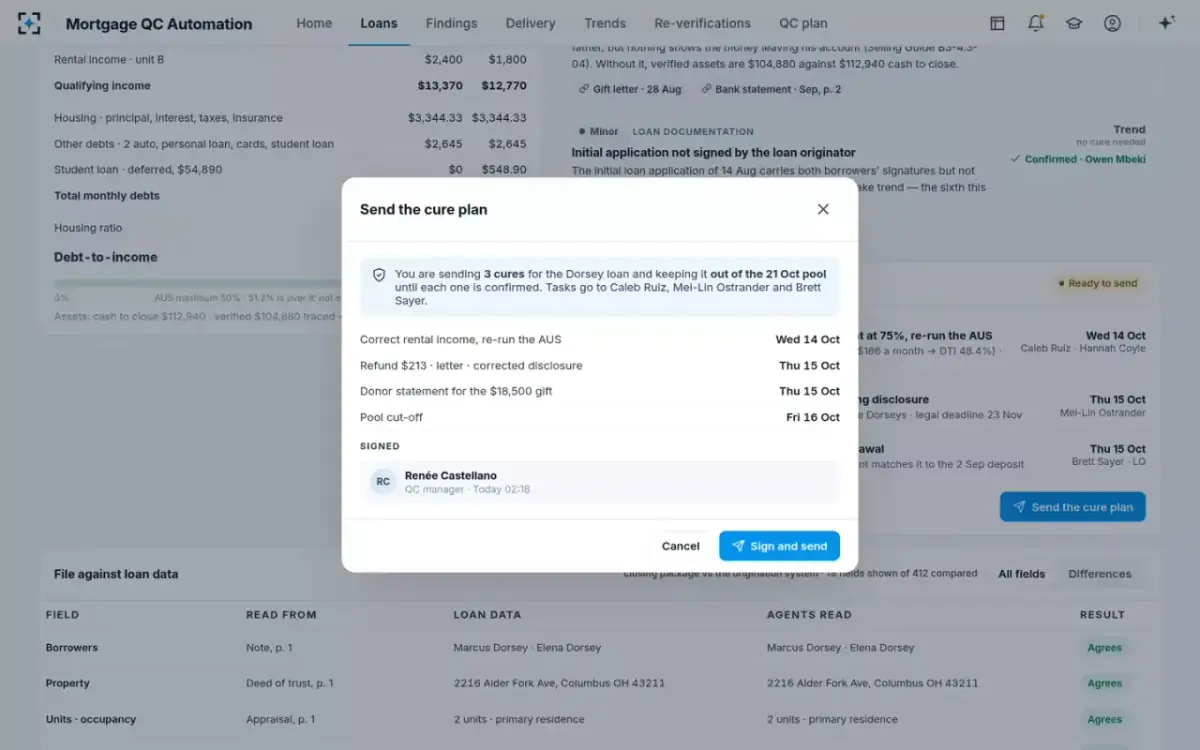The image size is (1200, 750).
Task: Click the Borrowers field row
Action: coord(600,648)
